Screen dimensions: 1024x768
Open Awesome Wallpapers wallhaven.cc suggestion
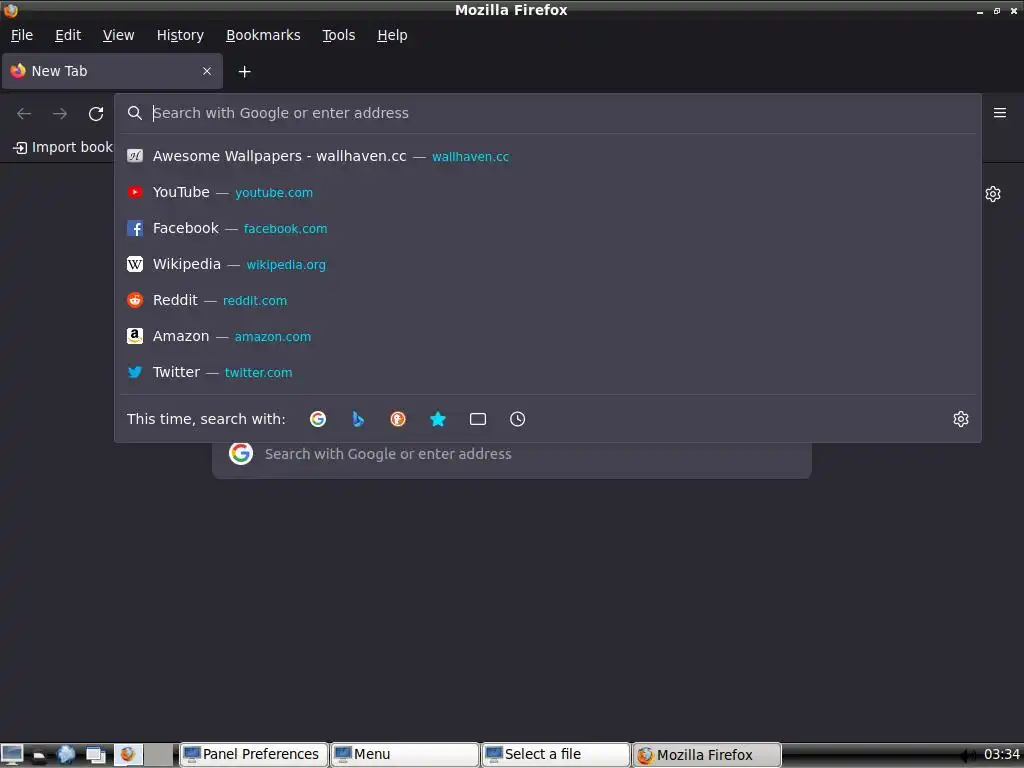tap(547, 156)
